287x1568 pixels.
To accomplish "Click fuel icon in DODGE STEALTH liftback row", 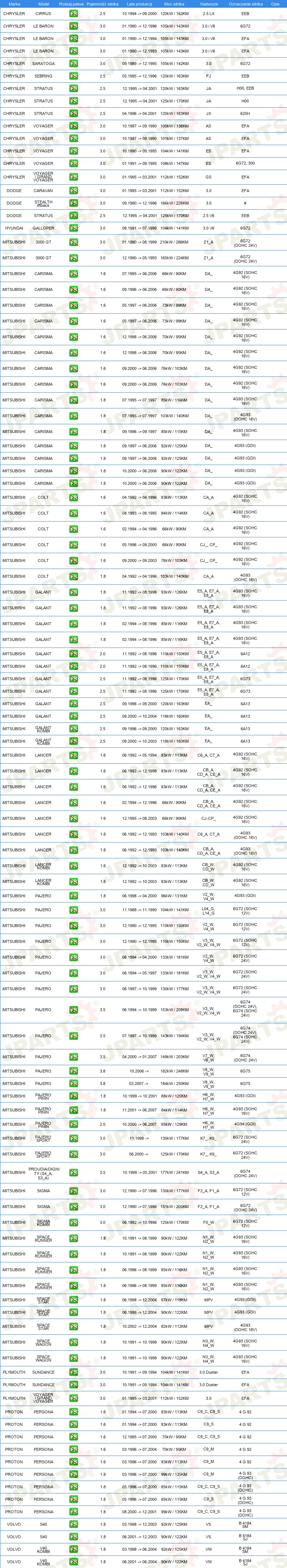I will pos(73,203).
